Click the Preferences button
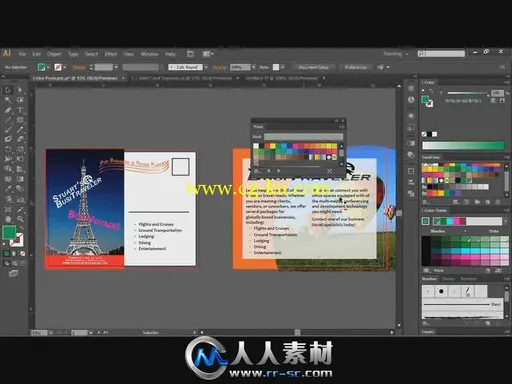Screen dimensions: 512x384 355,67
